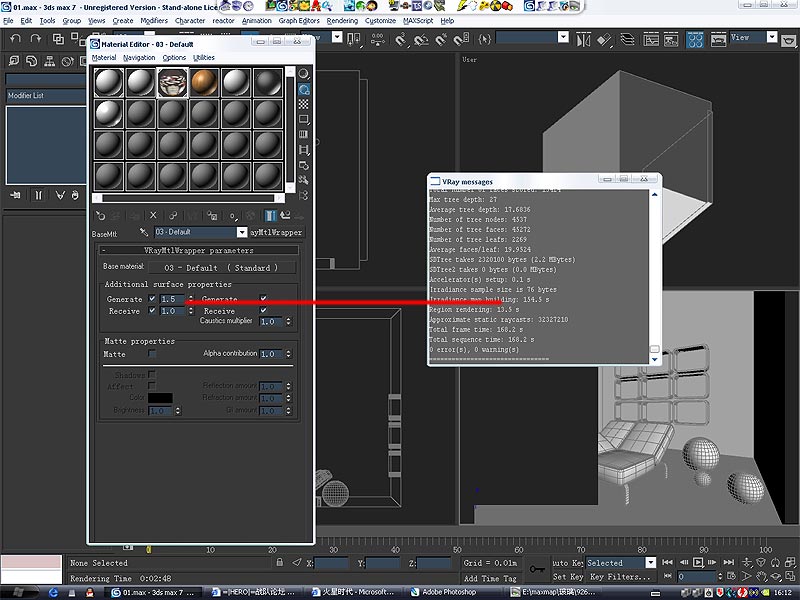Open the Material Editor toolbar icon

tap(694, 39)
